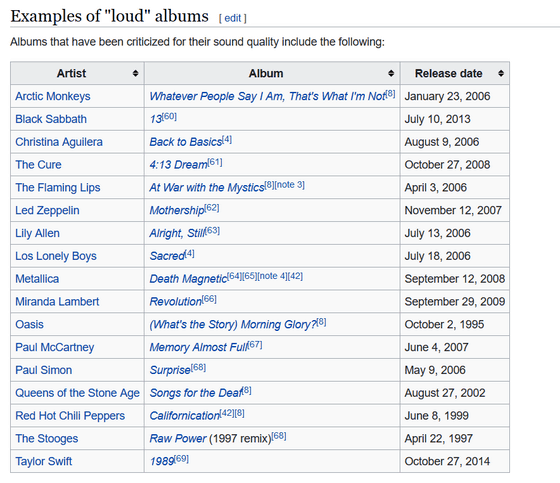Follow citation 60 next to 13
The image size is (560, 483).
(x=169, y=116)
